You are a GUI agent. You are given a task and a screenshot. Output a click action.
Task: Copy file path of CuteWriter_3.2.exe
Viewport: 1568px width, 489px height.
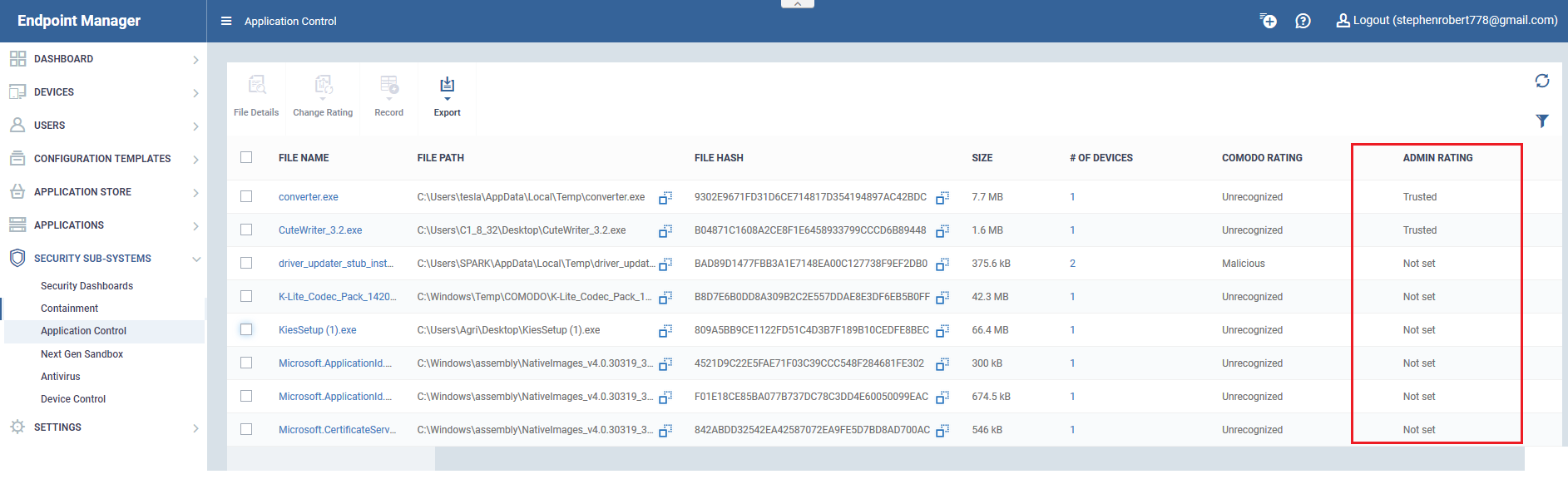pos(665,231)
